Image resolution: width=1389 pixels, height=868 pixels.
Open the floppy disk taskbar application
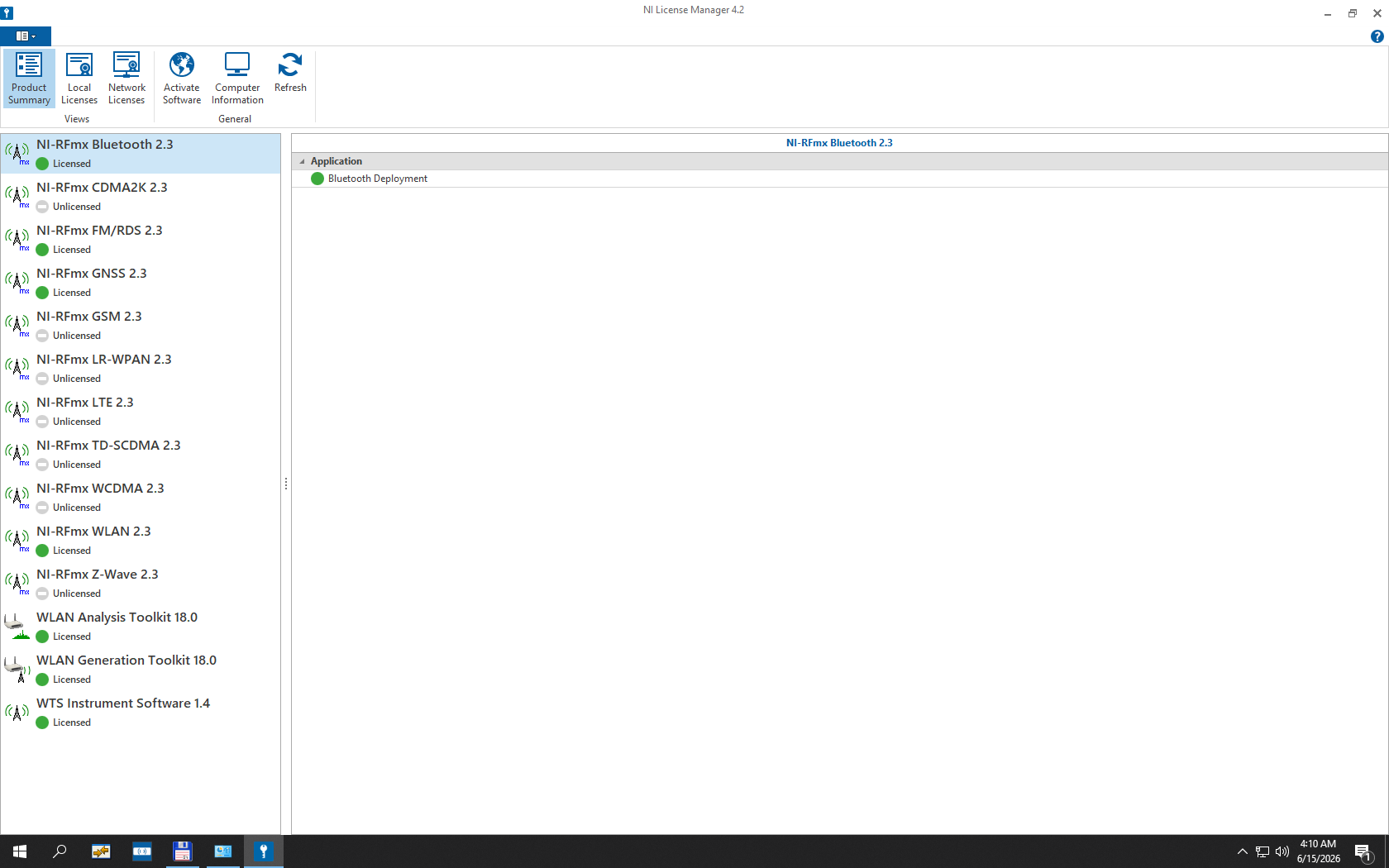coord(183,851)
